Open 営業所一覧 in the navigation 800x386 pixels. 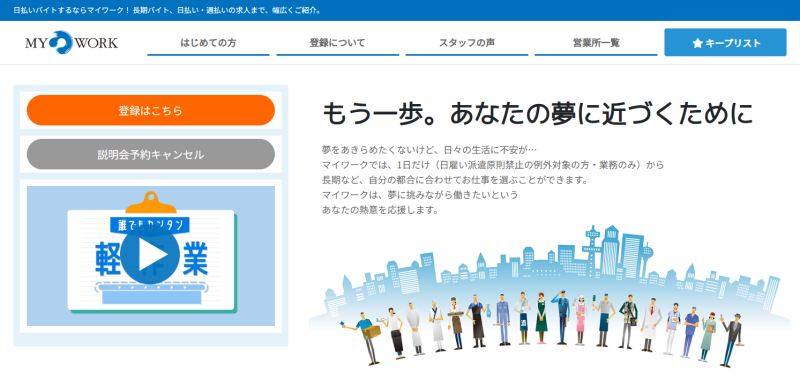click(x=596, y=43)
